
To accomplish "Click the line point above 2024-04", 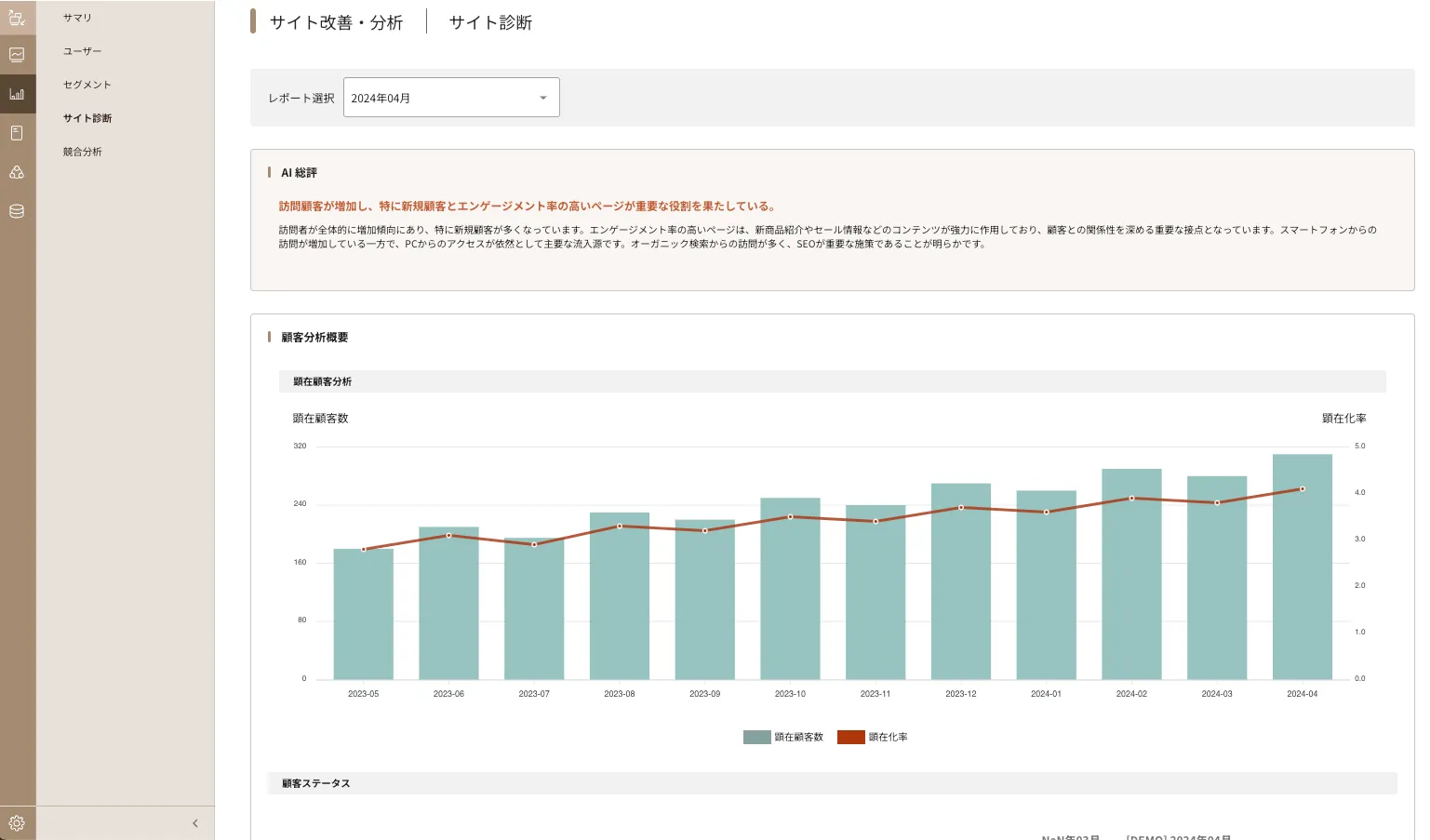I will click(x=1303, y=488).
